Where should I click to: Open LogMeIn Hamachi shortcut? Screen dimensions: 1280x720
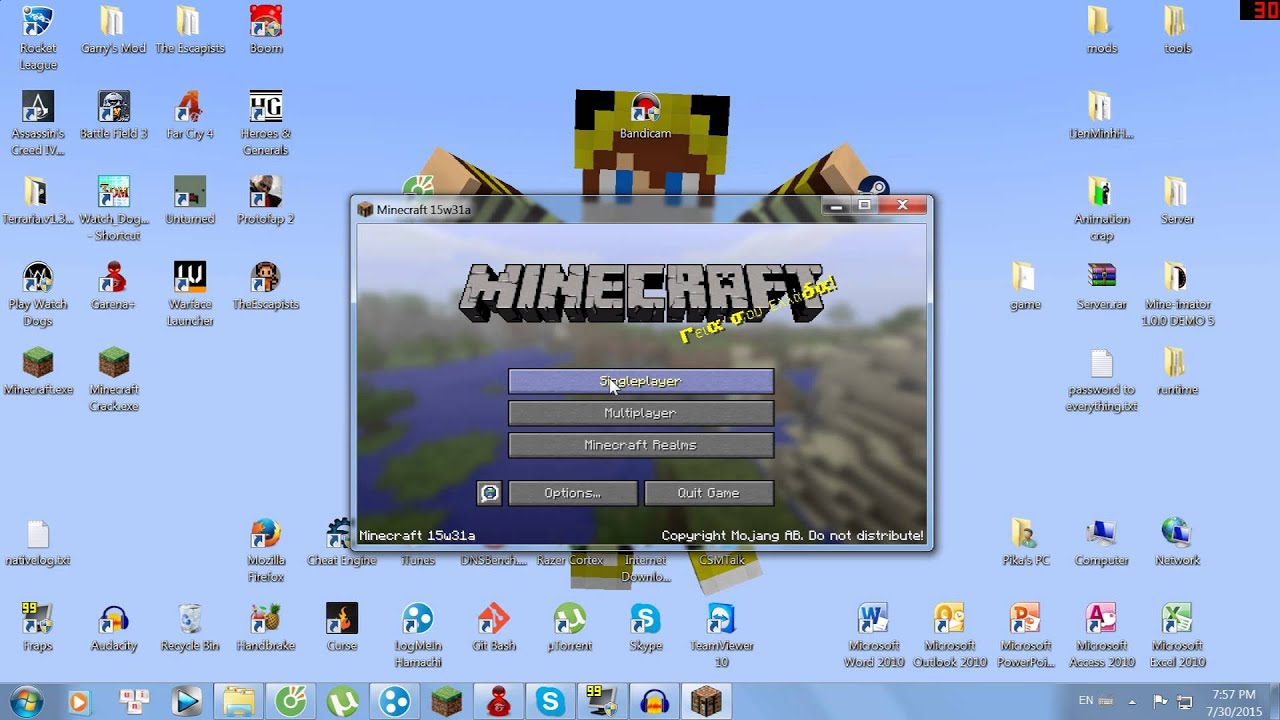coord(418,635)
